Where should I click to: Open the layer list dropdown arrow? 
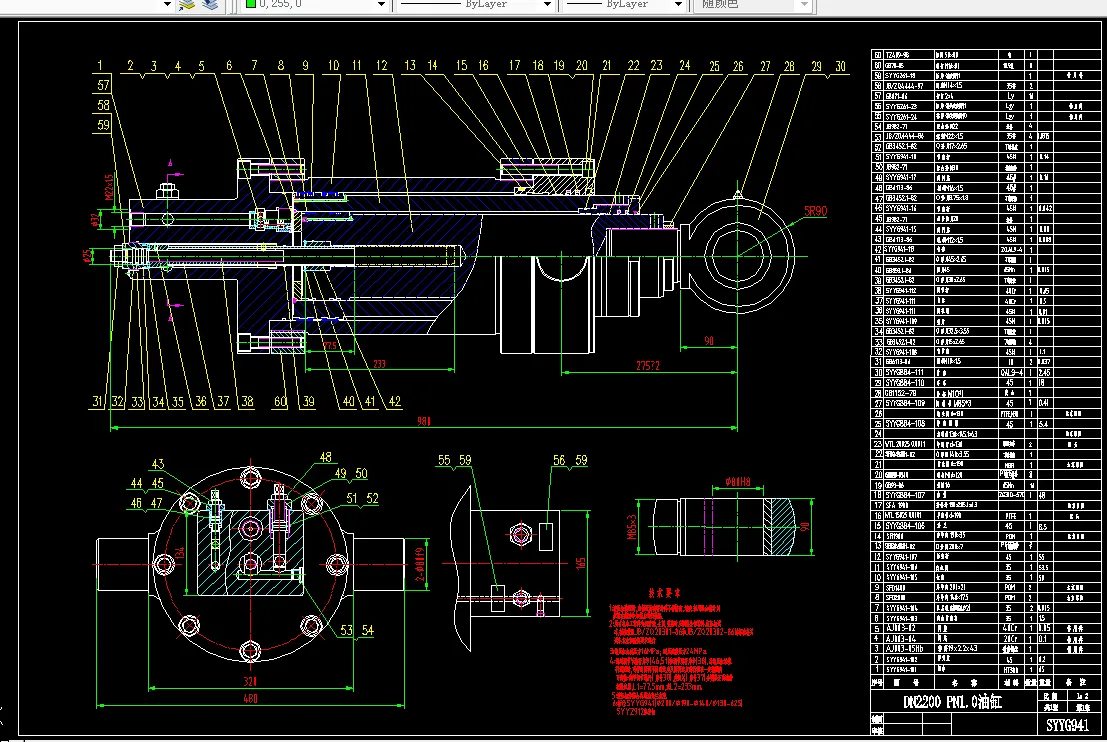tap(167, 4)
